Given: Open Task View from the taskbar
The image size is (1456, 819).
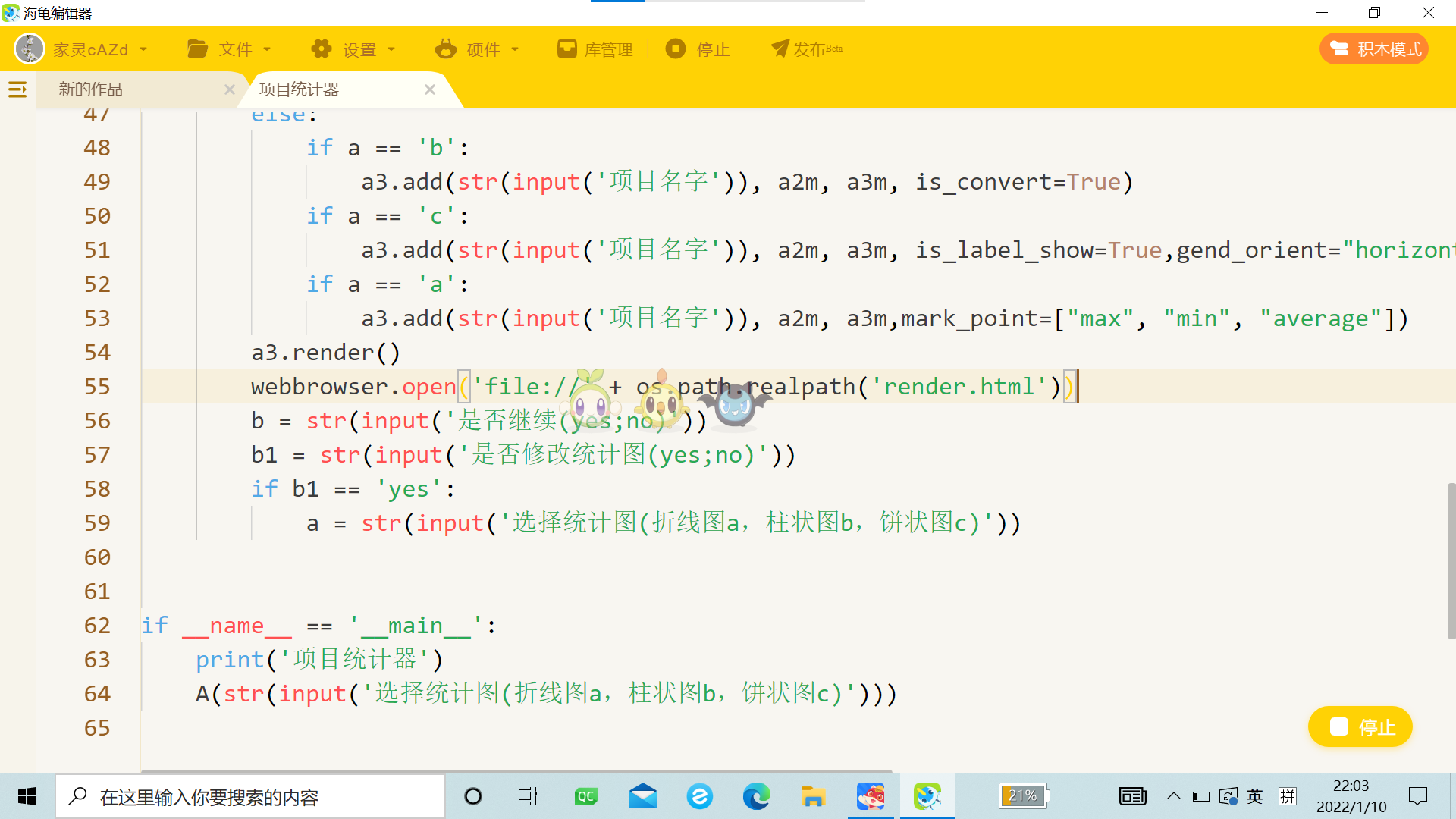Looking at the screenshot, I should (528, 796).
